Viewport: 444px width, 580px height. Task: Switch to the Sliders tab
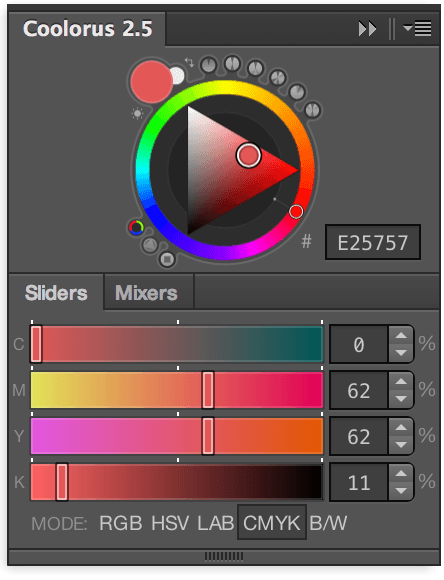[x=56, y=293]
